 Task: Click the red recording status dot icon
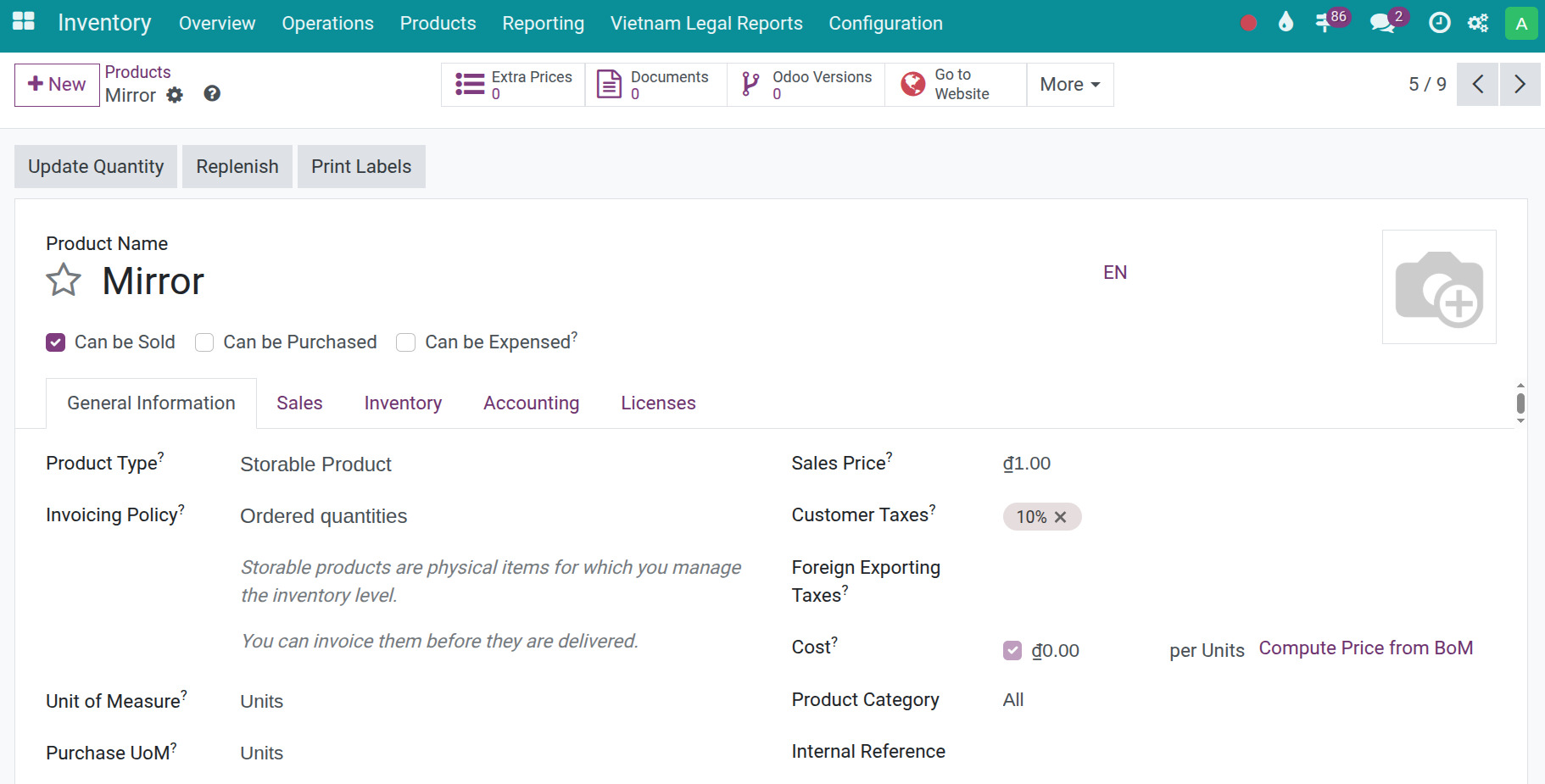pyautogui.click(x=1248, y=23)
